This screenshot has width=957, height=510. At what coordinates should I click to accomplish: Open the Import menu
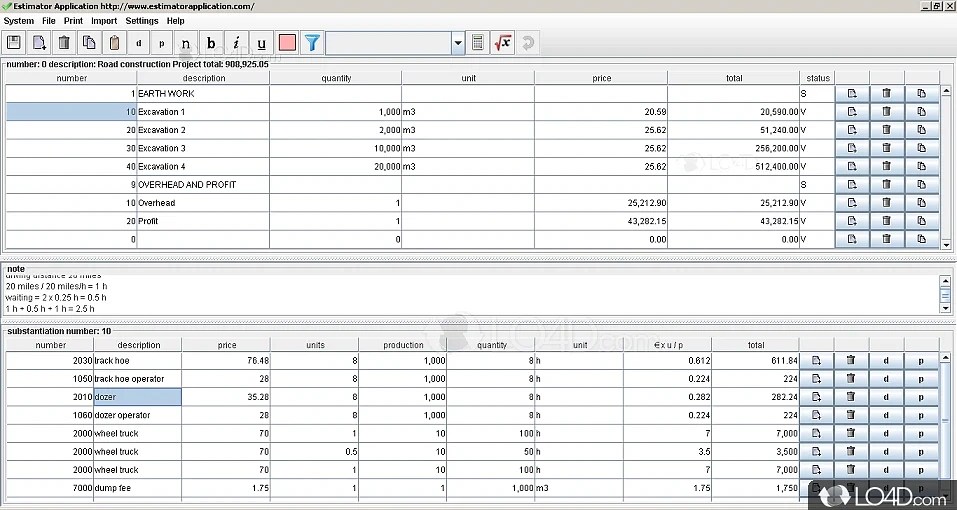pyautogui.click(x=104, y=21)
